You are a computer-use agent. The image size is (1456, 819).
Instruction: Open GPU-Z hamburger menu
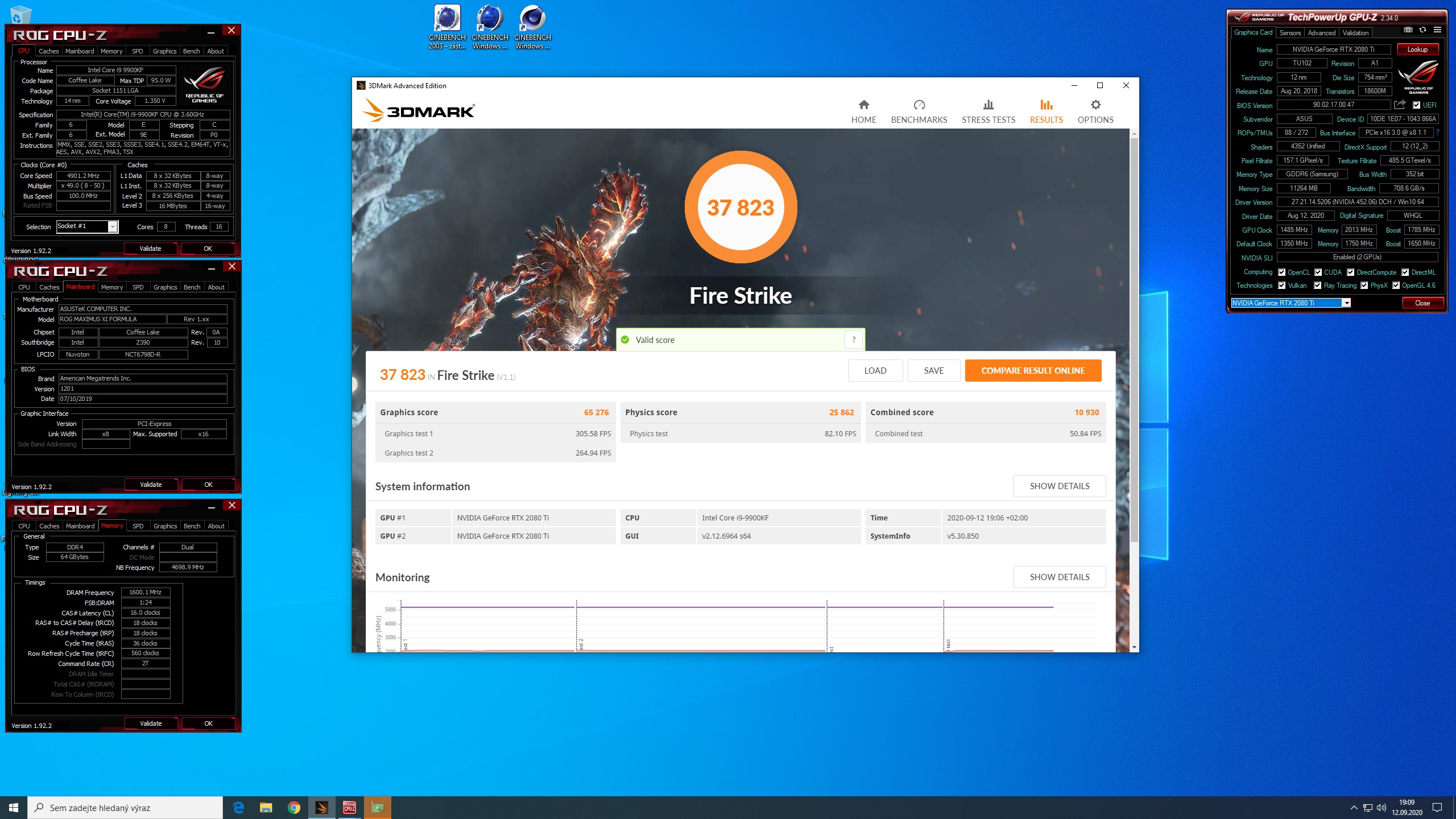(1437, 30)
